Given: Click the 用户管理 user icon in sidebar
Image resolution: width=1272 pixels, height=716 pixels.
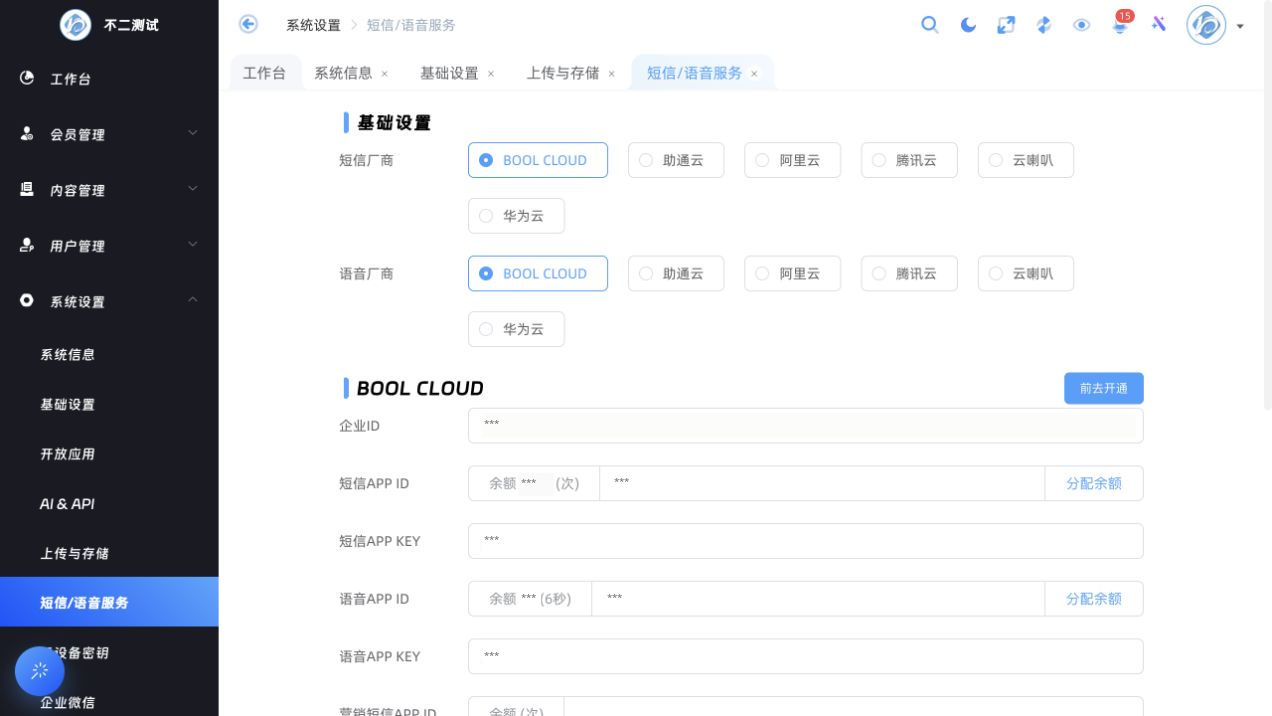Looking at the screenshot, I should 27,245.
